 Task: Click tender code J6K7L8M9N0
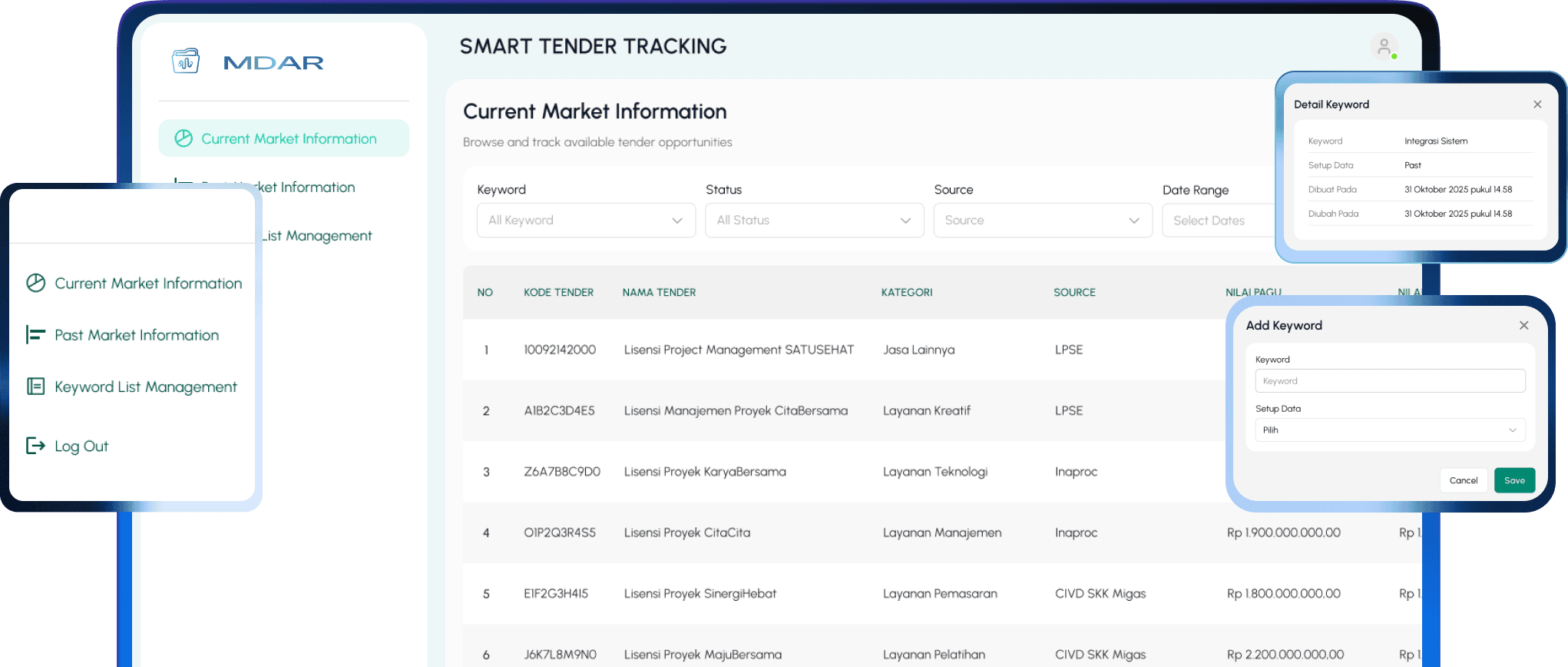pos(560,655)
